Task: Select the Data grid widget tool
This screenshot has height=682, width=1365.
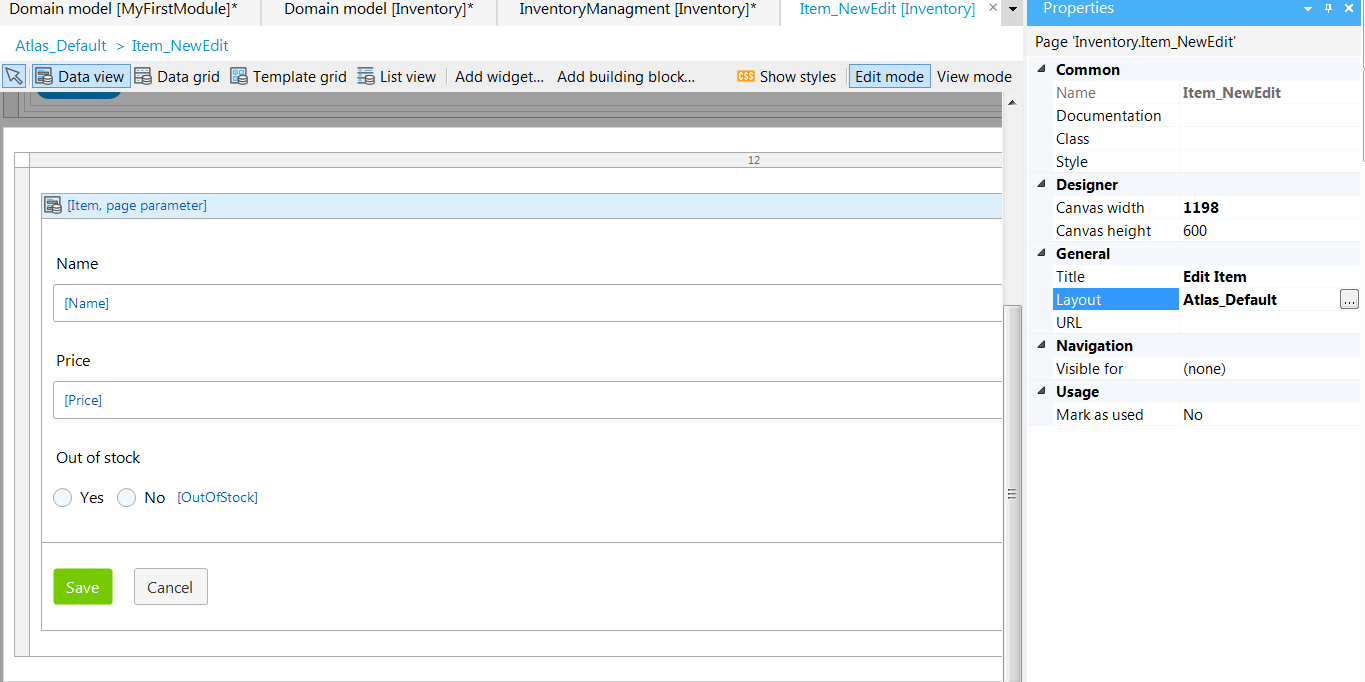Action: click(177, 75)
